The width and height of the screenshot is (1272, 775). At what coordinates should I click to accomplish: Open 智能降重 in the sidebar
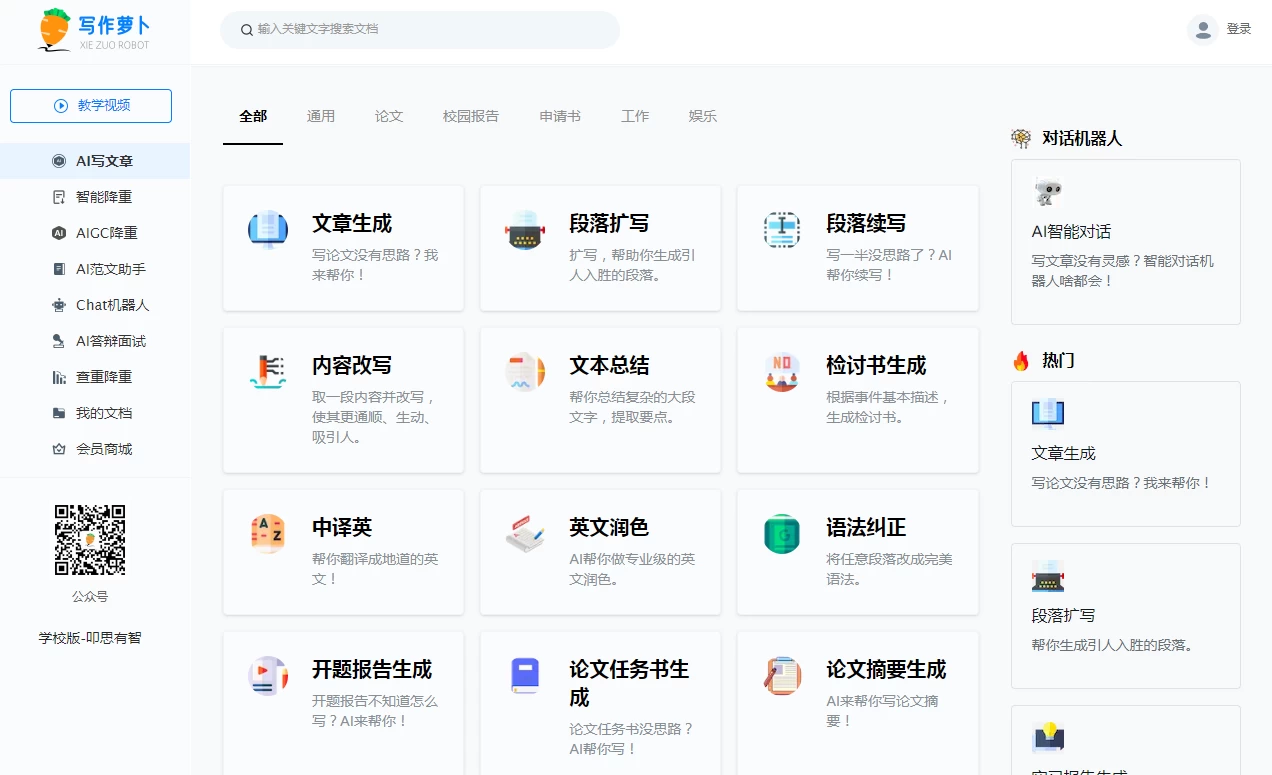tap(104, 197)
